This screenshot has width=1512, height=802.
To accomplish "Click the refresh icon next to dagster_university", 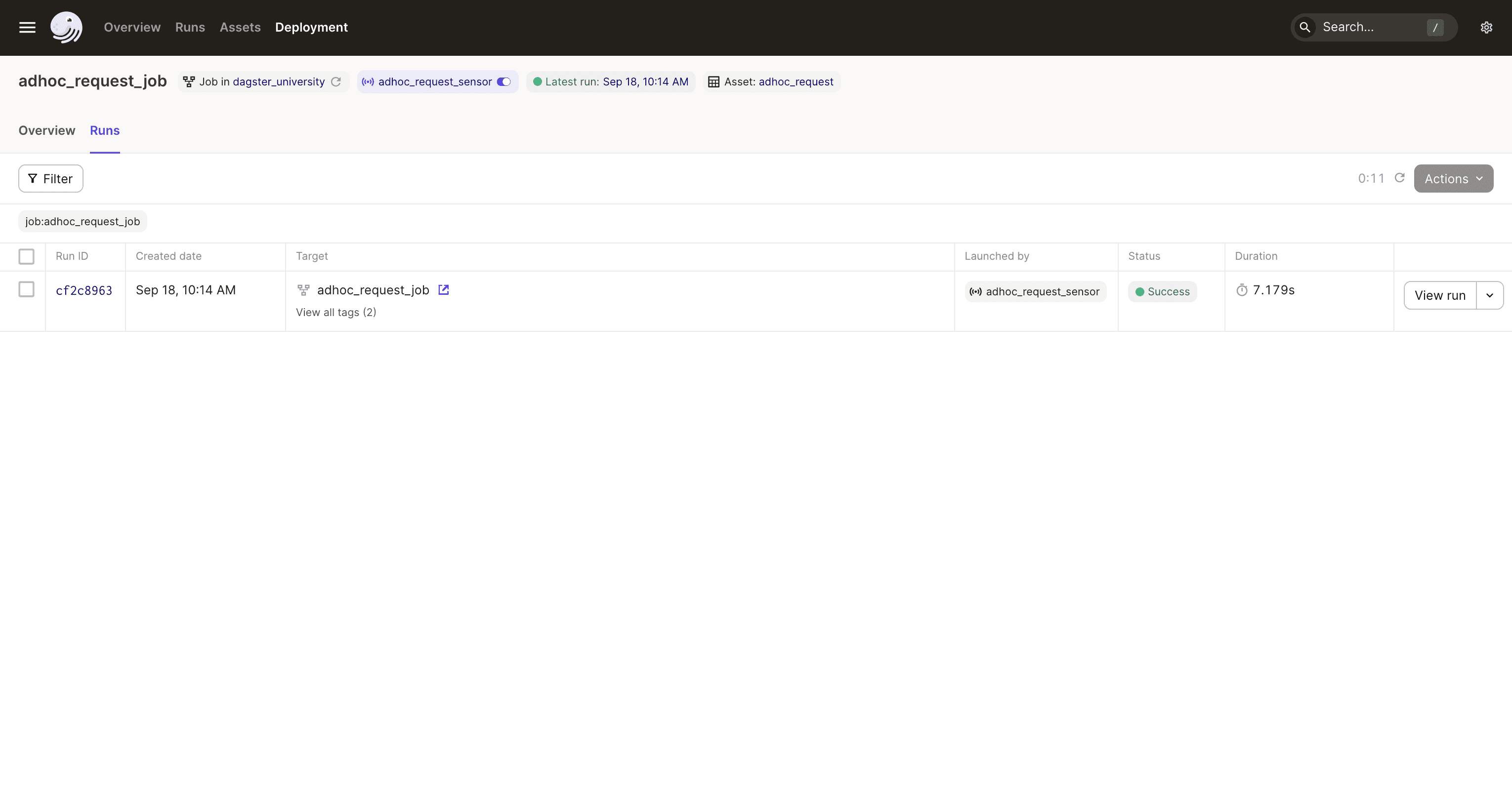I will (336, 81).
